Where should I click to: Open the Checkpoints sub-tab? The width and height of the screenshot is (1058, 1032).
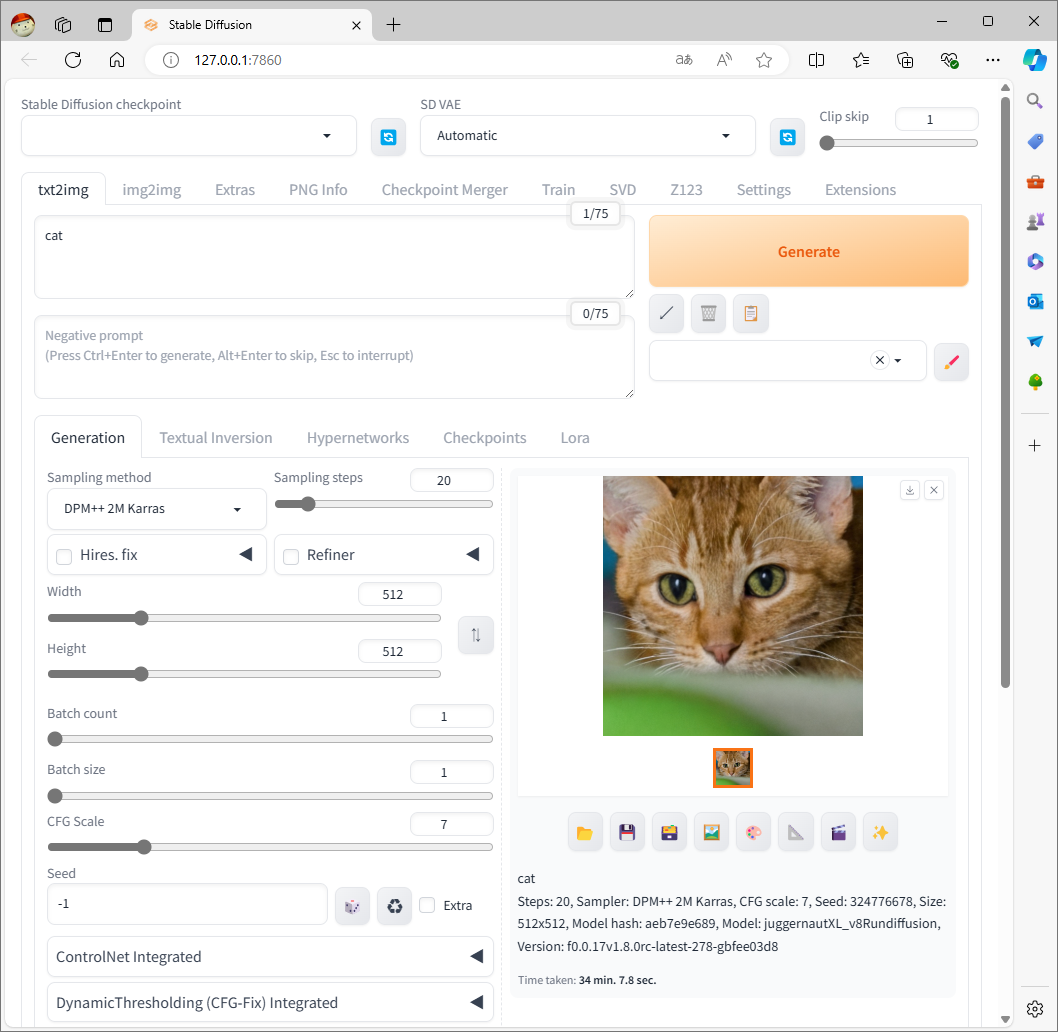coord(484,438)
